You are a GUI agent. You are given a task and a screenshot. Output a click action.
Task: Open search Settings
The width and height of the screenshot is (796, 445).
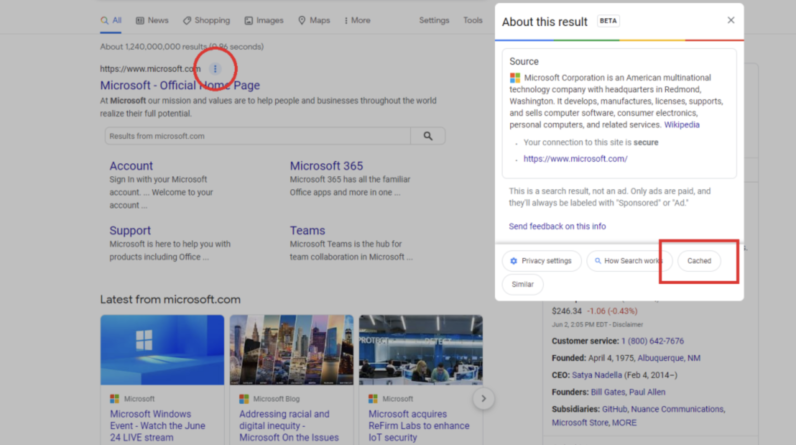pyautogui.click(x=434, y=20)
